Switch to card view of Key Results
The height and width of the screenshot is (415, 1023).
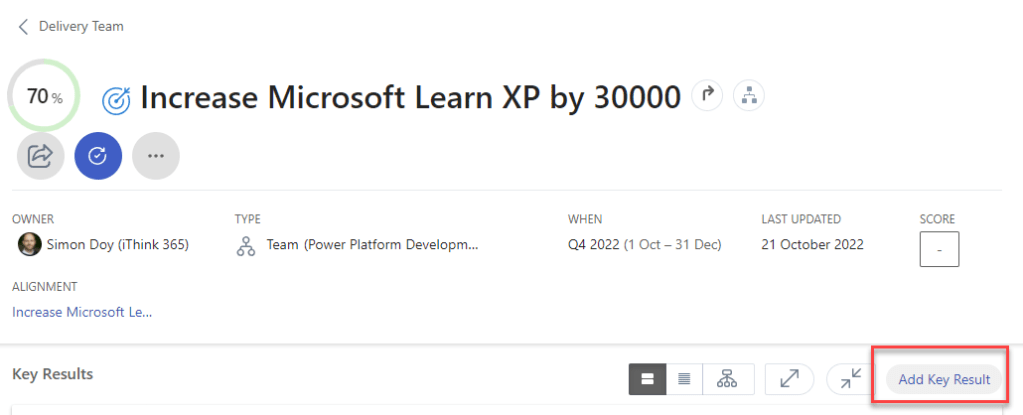tap(647, 379)
